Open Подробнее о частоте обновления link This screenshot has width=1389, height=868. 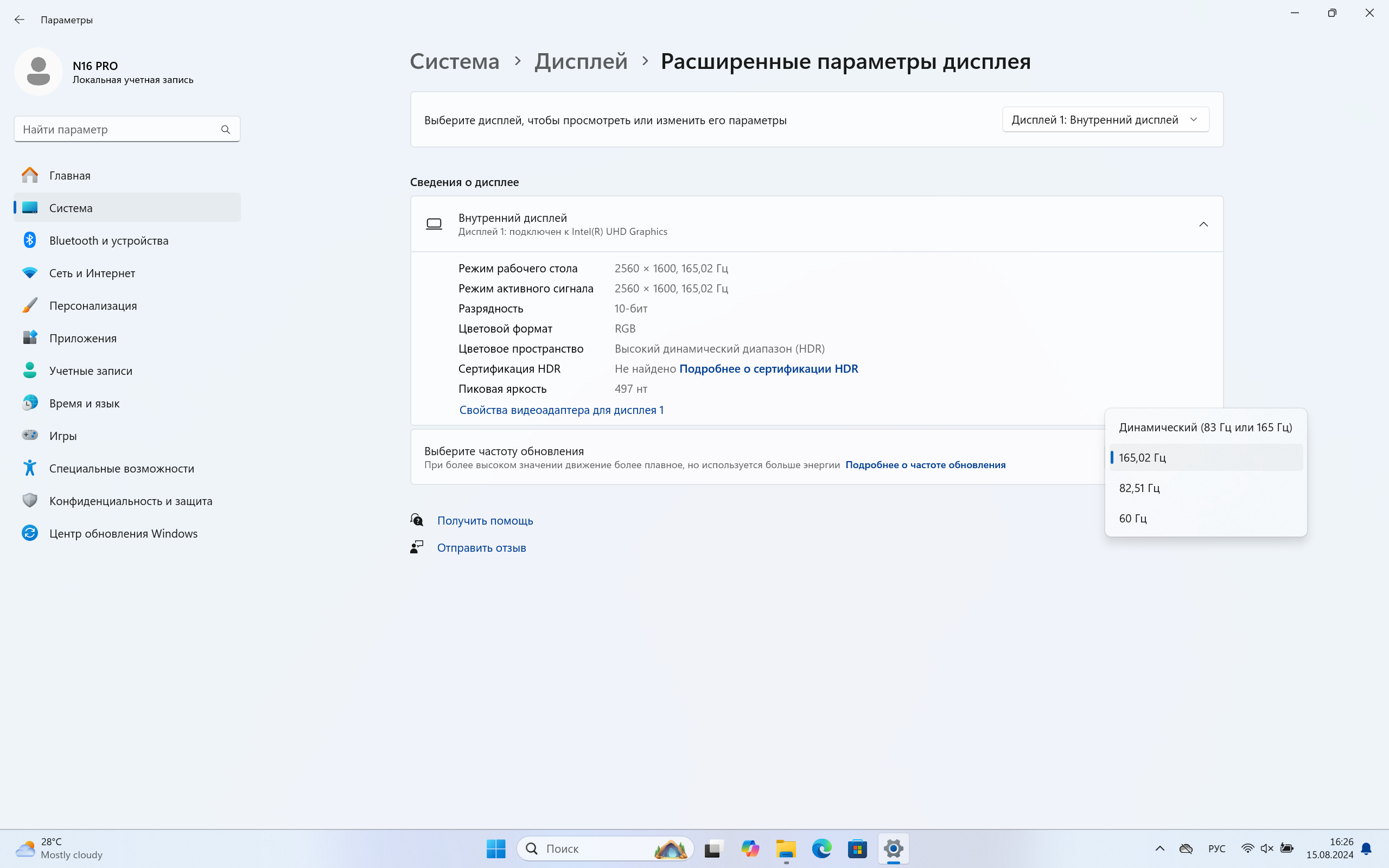pos(924,464)
